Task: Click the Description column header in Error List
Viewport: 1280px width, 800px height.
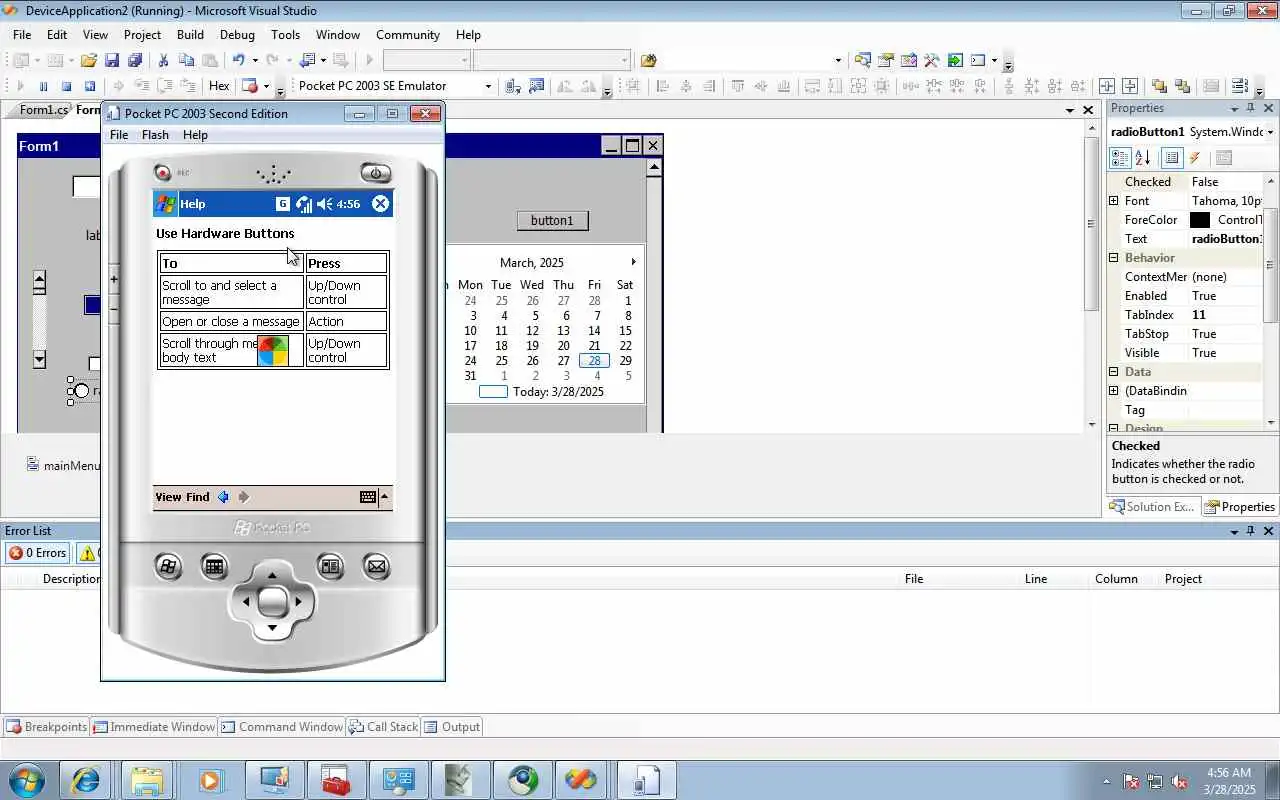Action: [72, 579]
